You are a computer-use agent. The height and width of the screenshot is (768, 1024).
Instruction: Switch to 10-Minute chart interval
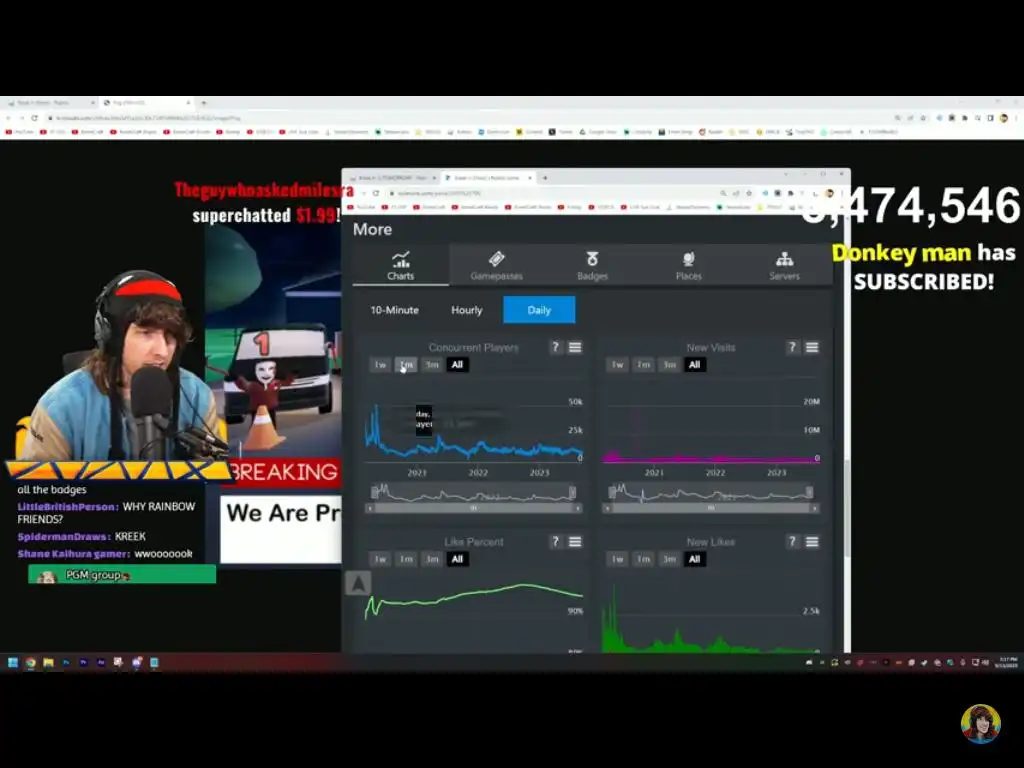[394, 310]
